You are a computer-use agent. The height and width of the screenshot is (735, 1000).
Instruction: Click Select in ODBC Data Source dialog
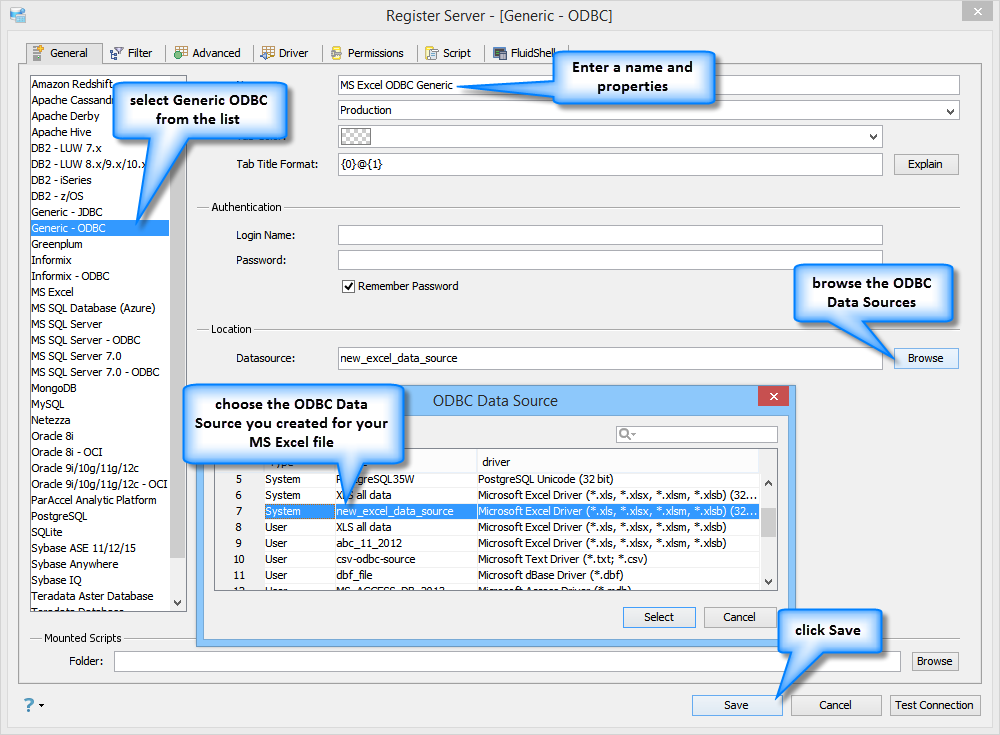(x=659, y=617)
